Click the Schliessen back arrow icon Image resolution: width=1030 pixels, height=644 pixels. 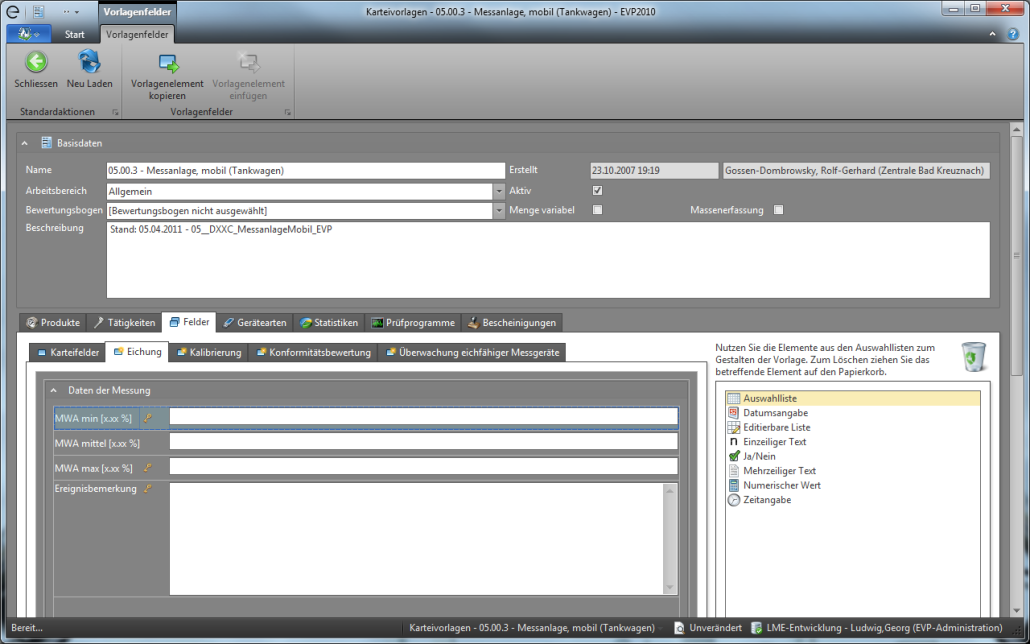click(36, 62)
